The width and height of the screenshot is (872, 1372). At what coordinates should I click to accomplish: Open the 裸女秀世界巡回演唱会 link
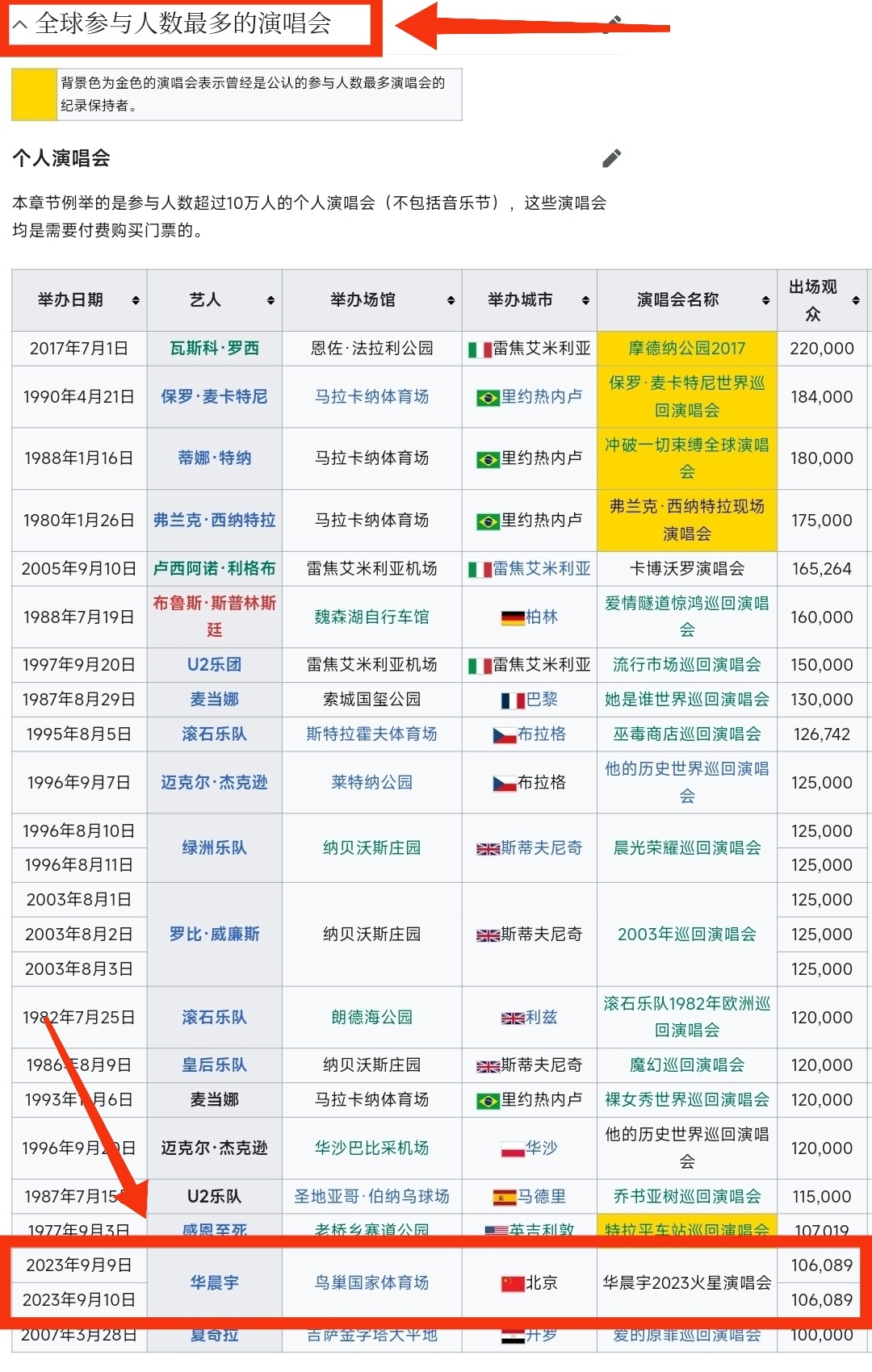(687, 1100)
